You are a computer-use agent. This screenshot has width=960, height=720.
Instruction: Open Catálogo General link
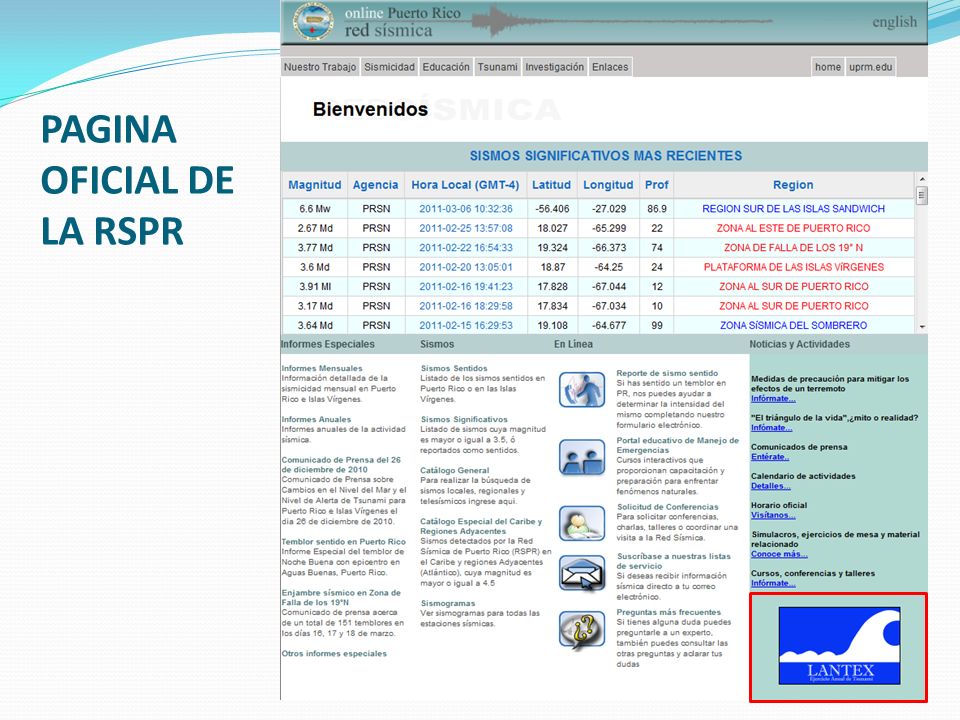point(454,470)
